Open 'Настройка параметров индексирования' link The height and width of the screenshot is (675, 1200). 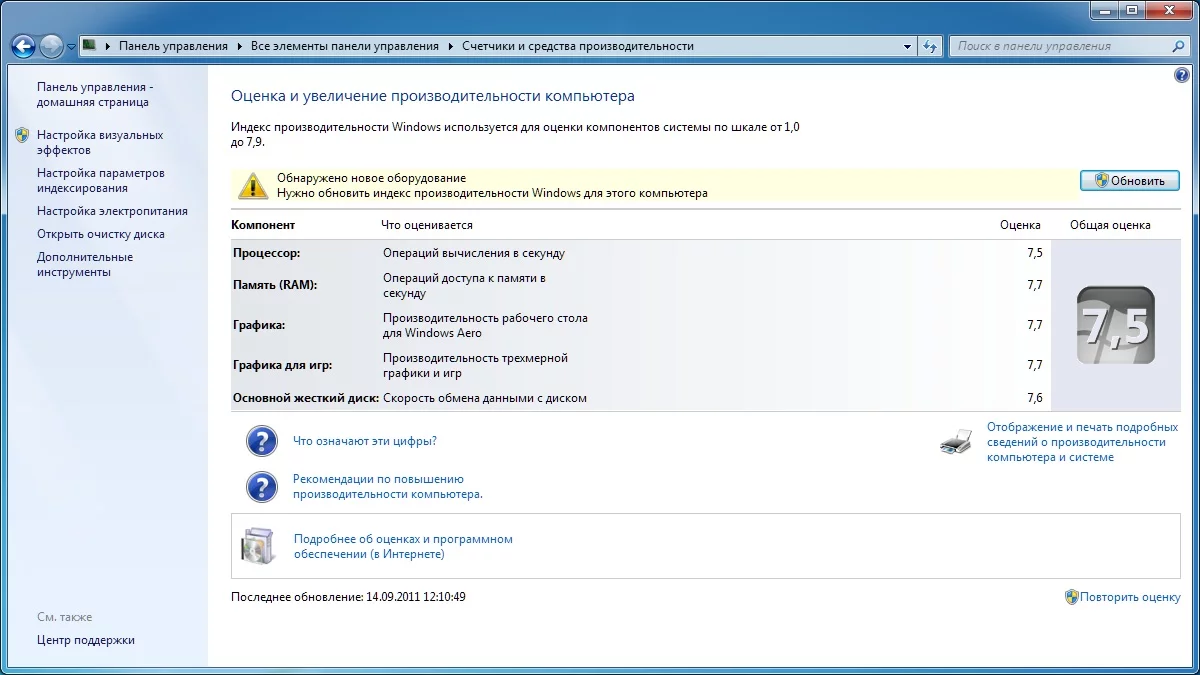(100, 180)
